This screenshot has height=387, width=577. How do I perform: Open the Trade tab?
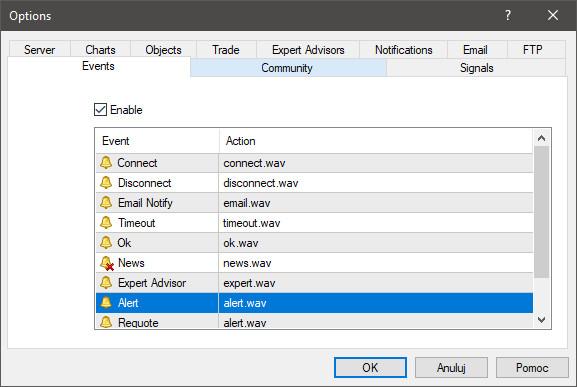tap(226, 50)
